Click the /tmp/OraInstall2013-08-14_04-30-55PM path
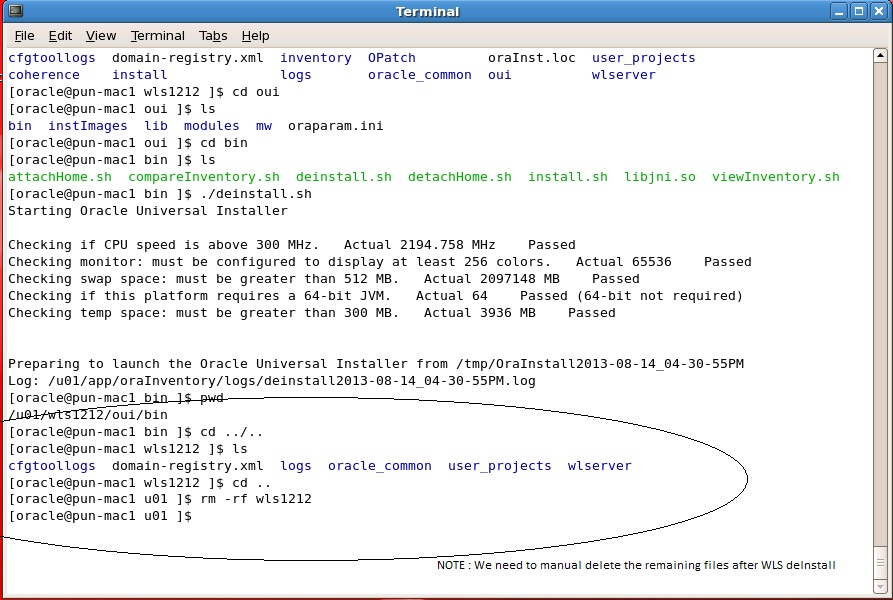The image size is (893, 600). [x=600, y=364]
